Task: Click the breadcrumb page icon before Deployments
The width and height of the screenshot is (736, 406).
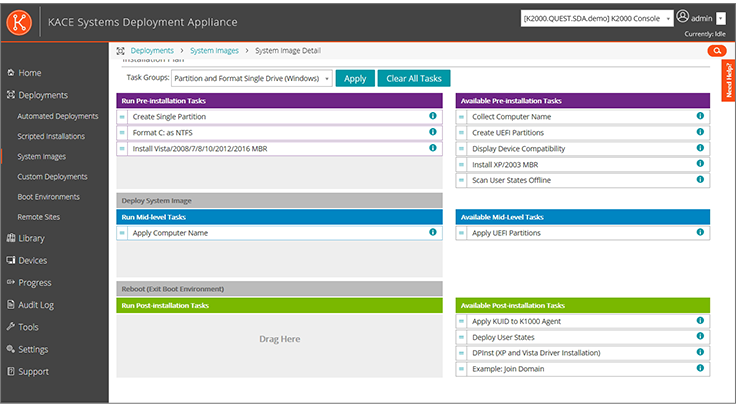Action: click(x=121, y=51)
